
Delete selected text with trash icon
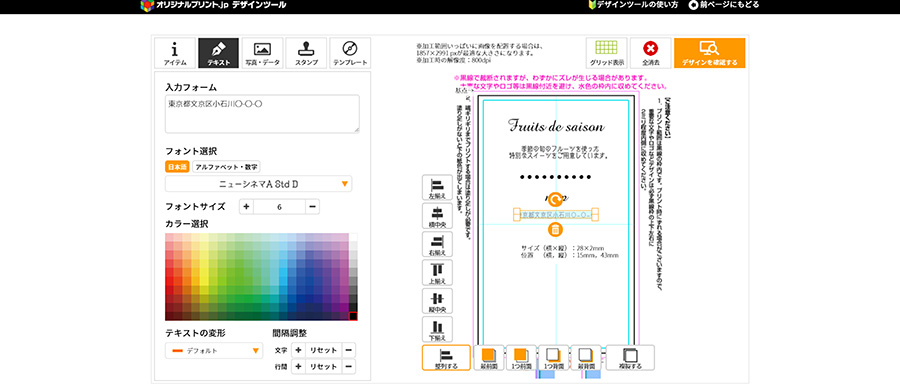point(555,230)
